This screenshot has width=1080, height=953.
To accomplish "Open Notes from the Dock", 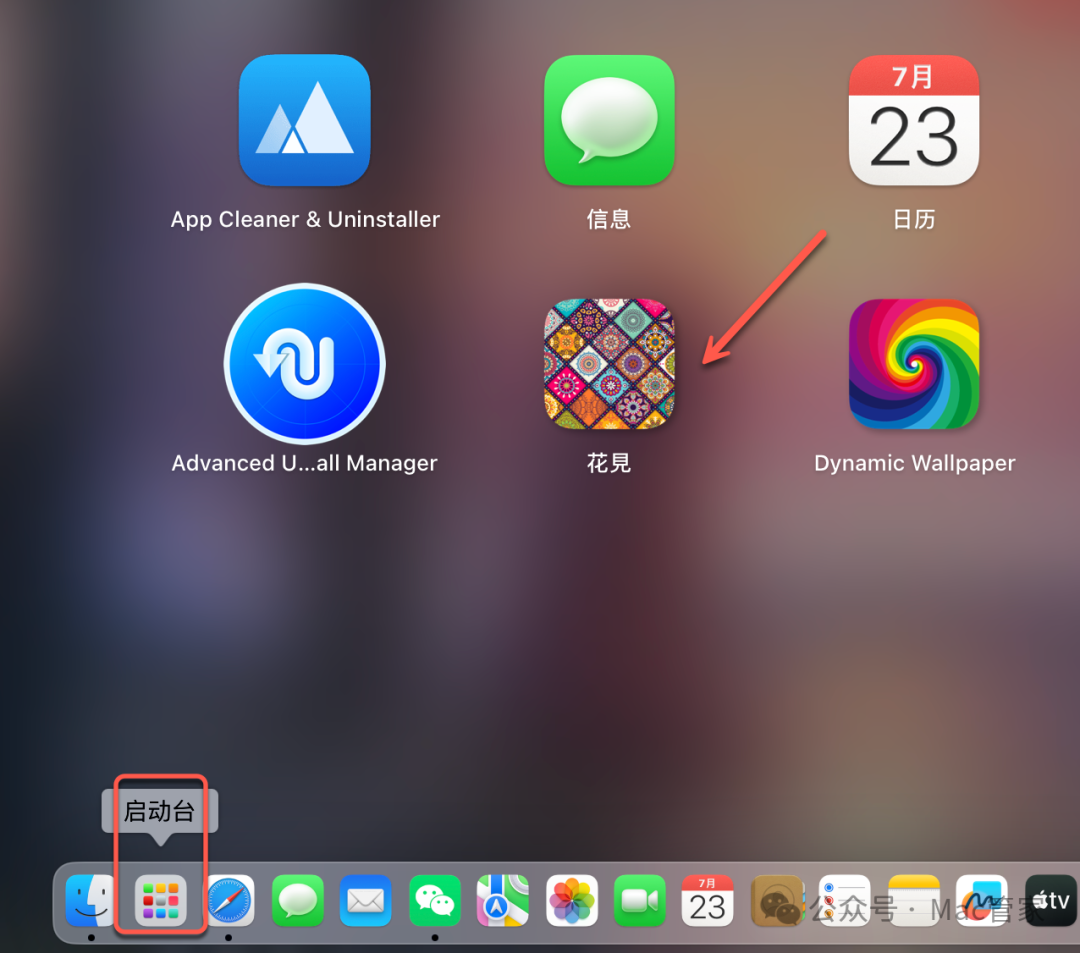I will coord(913,901).
